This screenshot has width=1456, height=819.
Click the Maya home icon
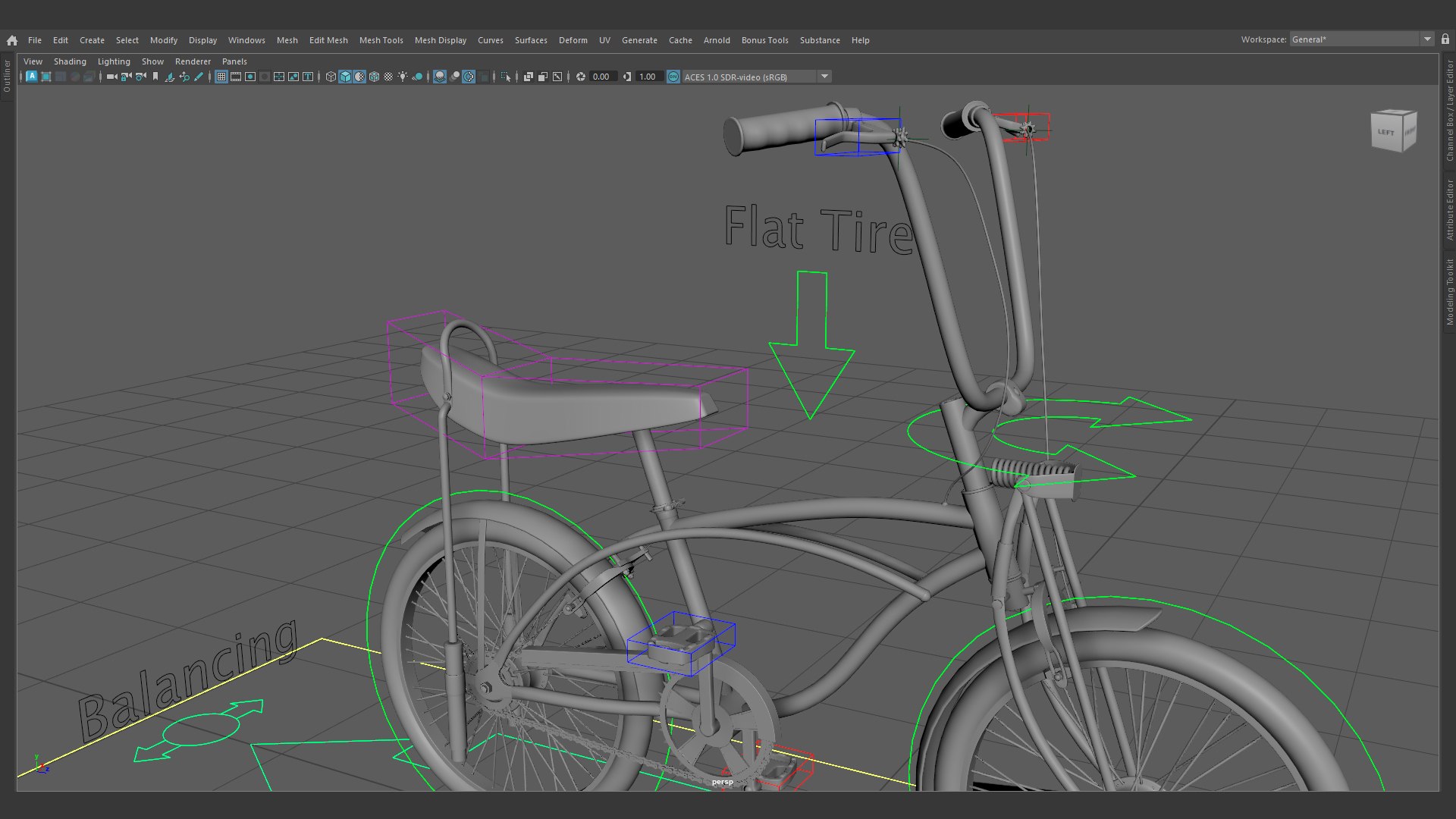[x=12, y=40]
